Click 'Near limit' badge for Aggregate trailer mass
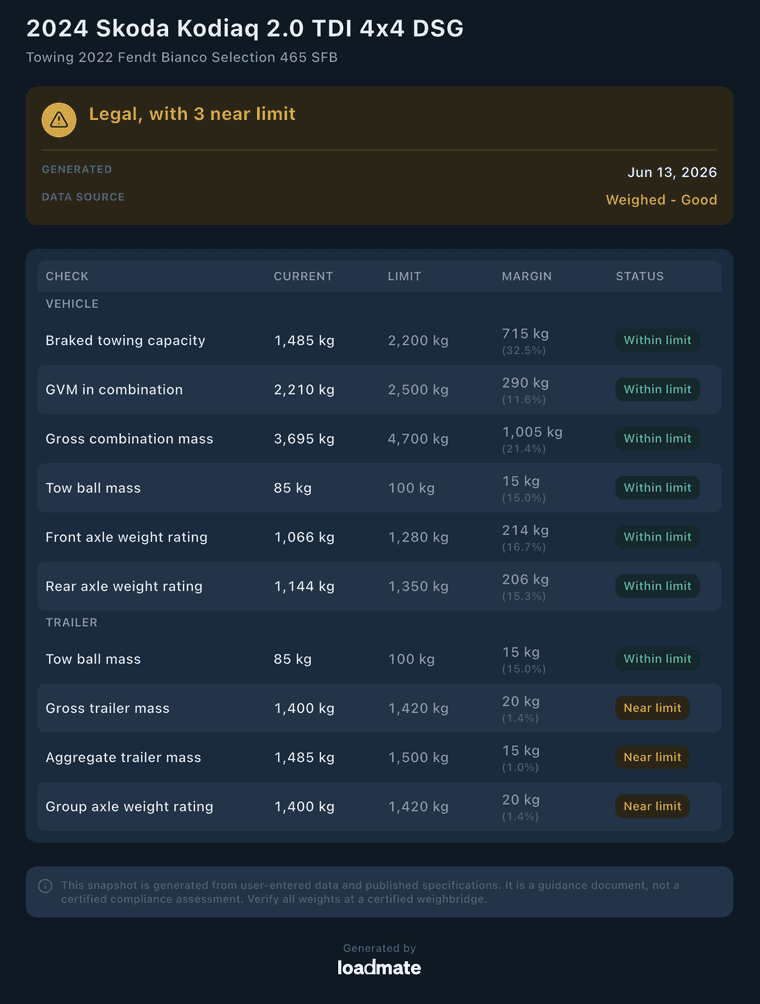 point(652,757)
